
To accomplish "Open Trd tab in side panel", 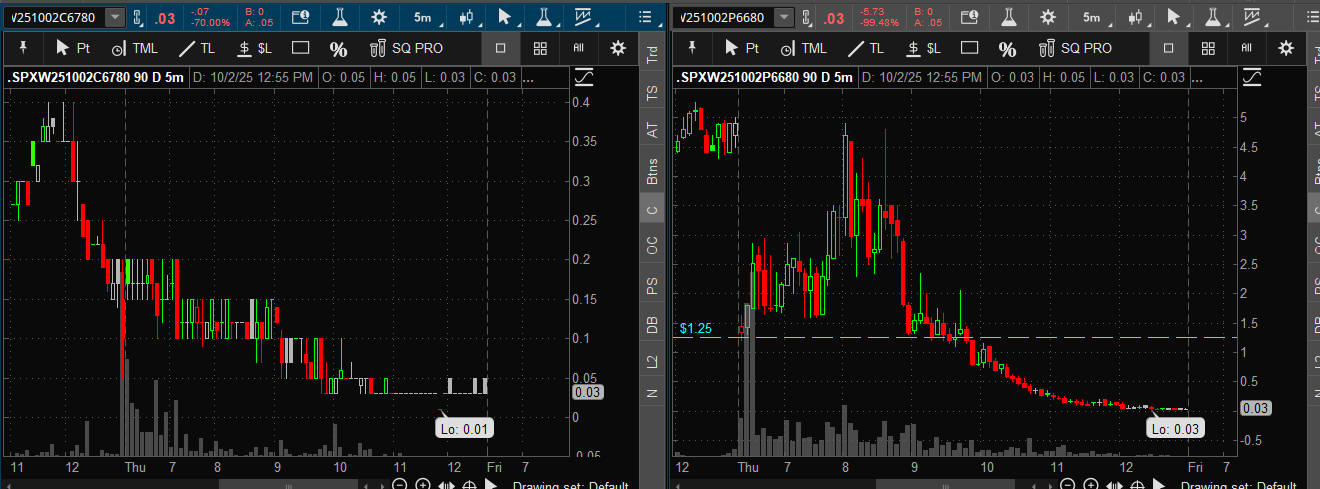I will point(652,55).
